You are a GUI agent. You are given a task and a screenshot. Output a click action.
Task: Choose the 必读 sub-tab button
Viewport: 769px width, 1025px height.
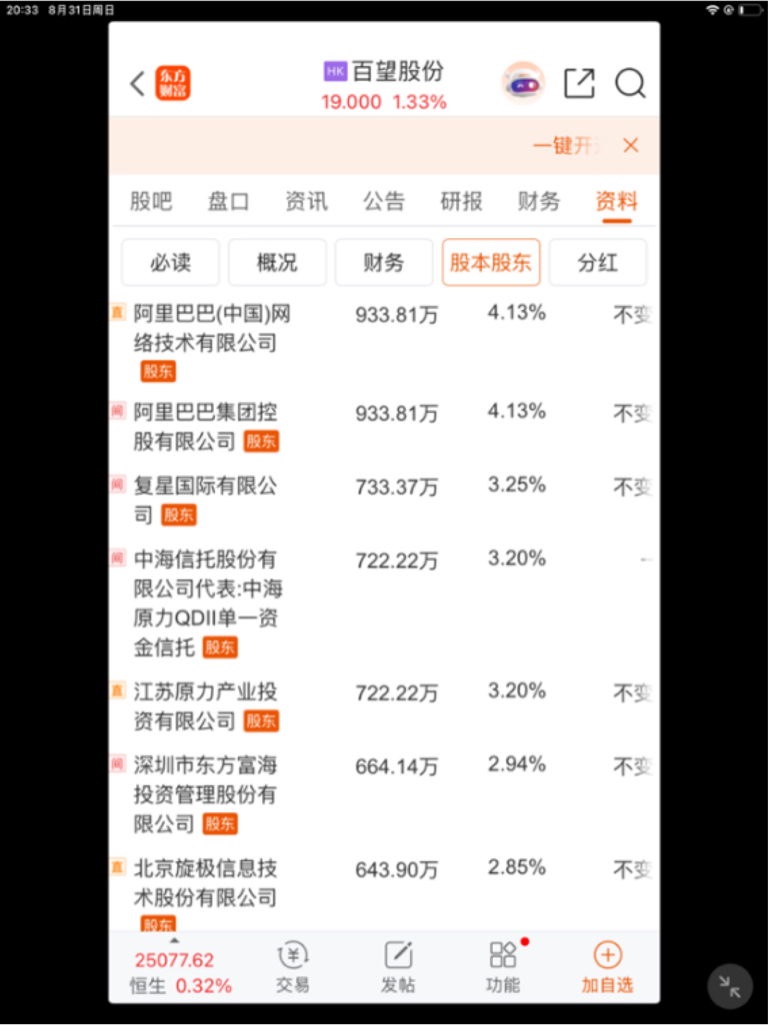171,262
